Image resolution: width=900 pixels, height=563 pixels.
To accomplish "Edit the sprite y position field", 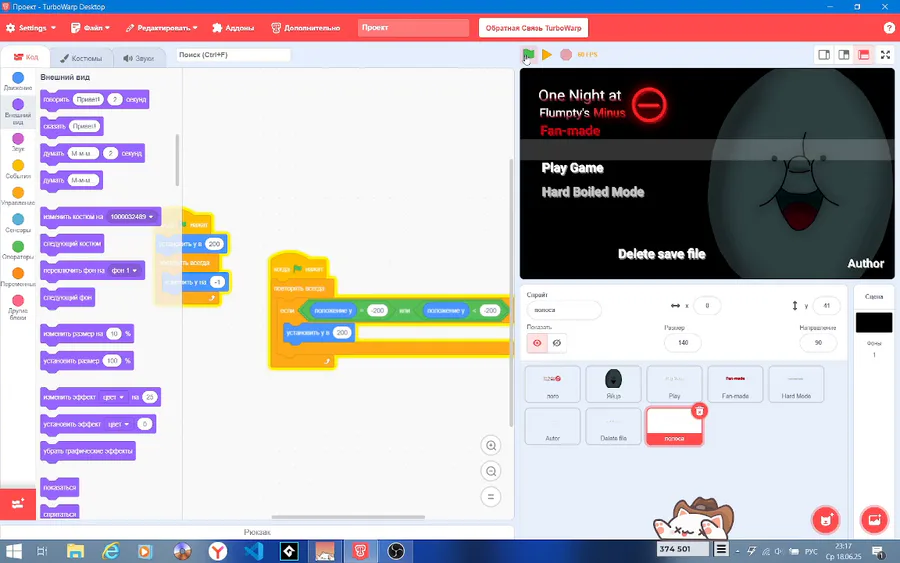I will 827,306.
